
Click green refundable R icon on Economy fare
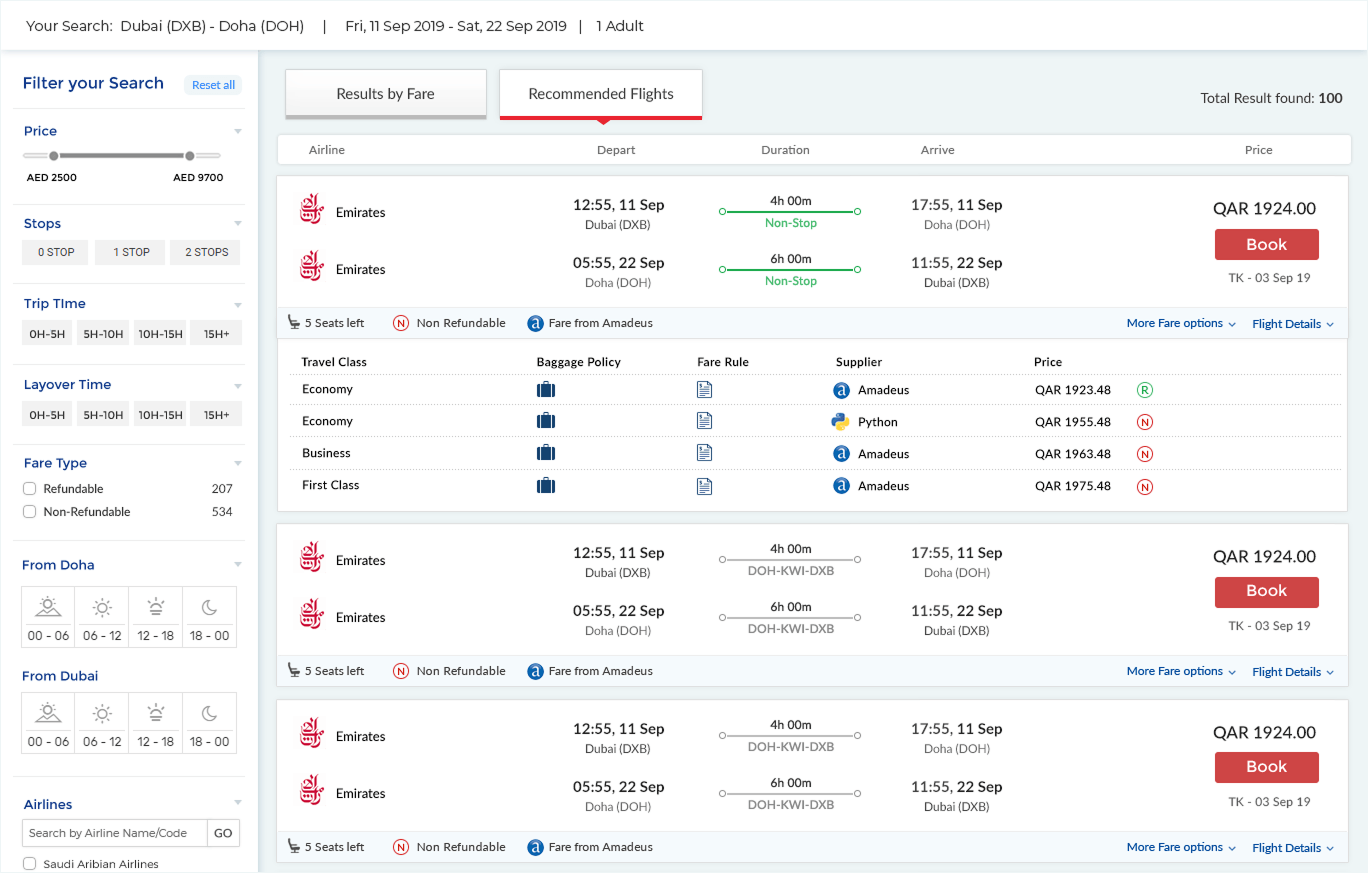click(x=1145, y=390)
